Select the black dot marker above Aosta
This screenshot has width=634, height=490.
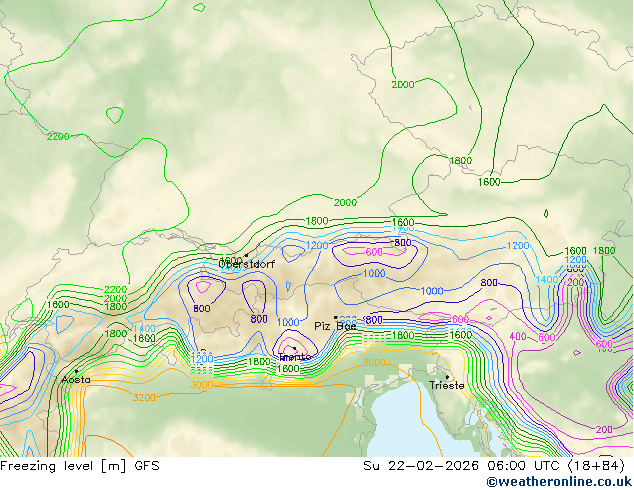[76, 371]
